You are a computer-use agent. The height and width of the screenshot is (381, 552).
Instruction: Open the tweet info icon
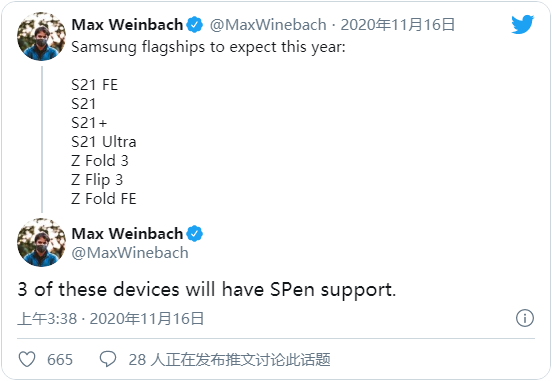click(525, 318)
